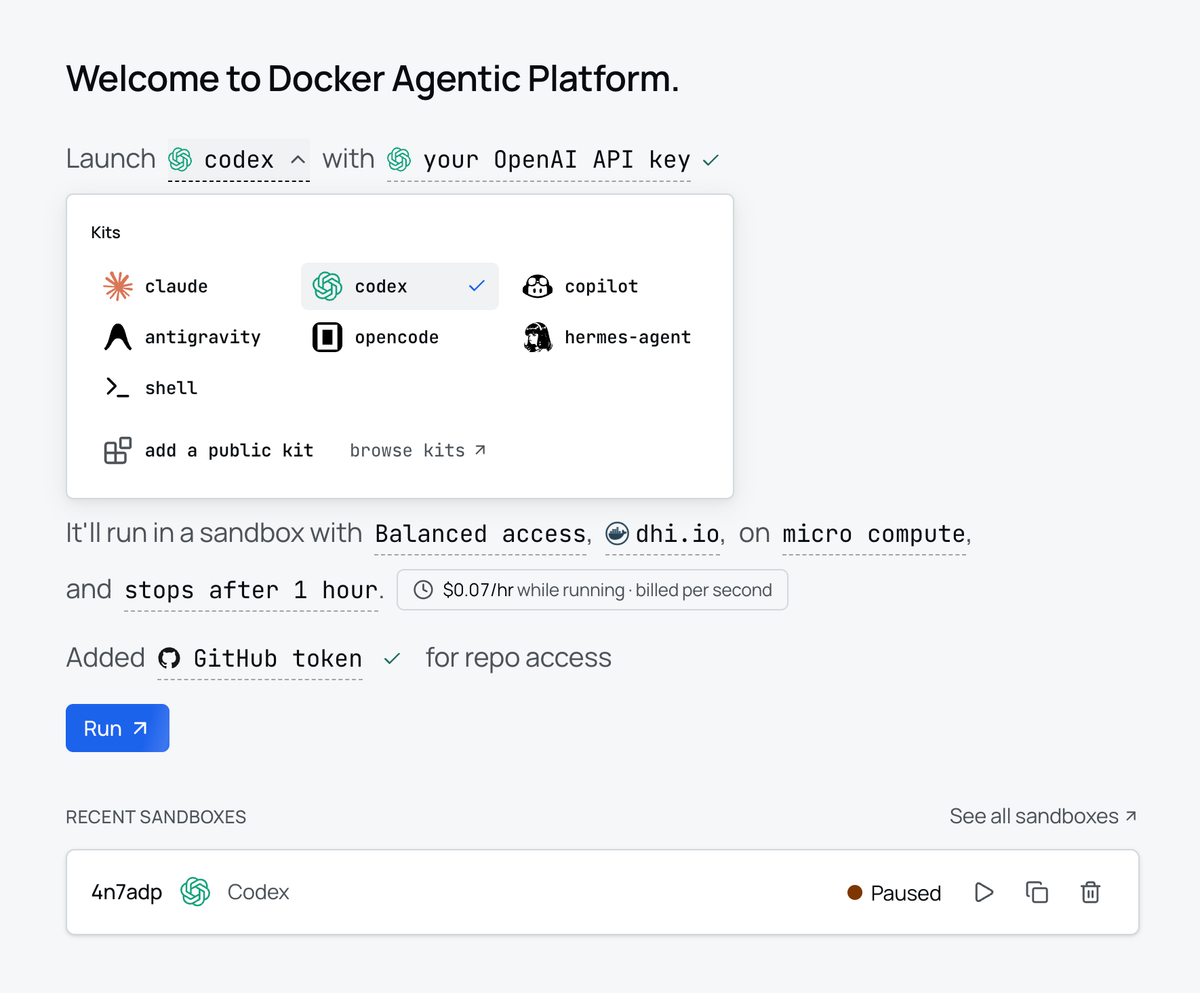Change the dhi.io image setting
This screenshot has height=993, width=1200.
[x=662, y=534]
